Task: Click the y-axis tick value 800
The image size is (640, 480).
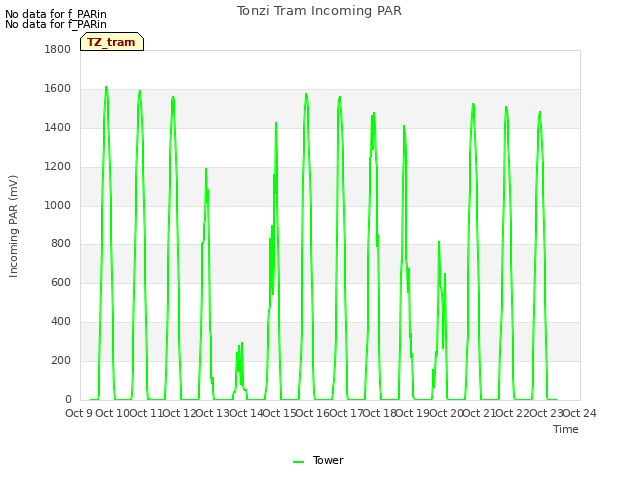Action: click(x=61, y=244)
